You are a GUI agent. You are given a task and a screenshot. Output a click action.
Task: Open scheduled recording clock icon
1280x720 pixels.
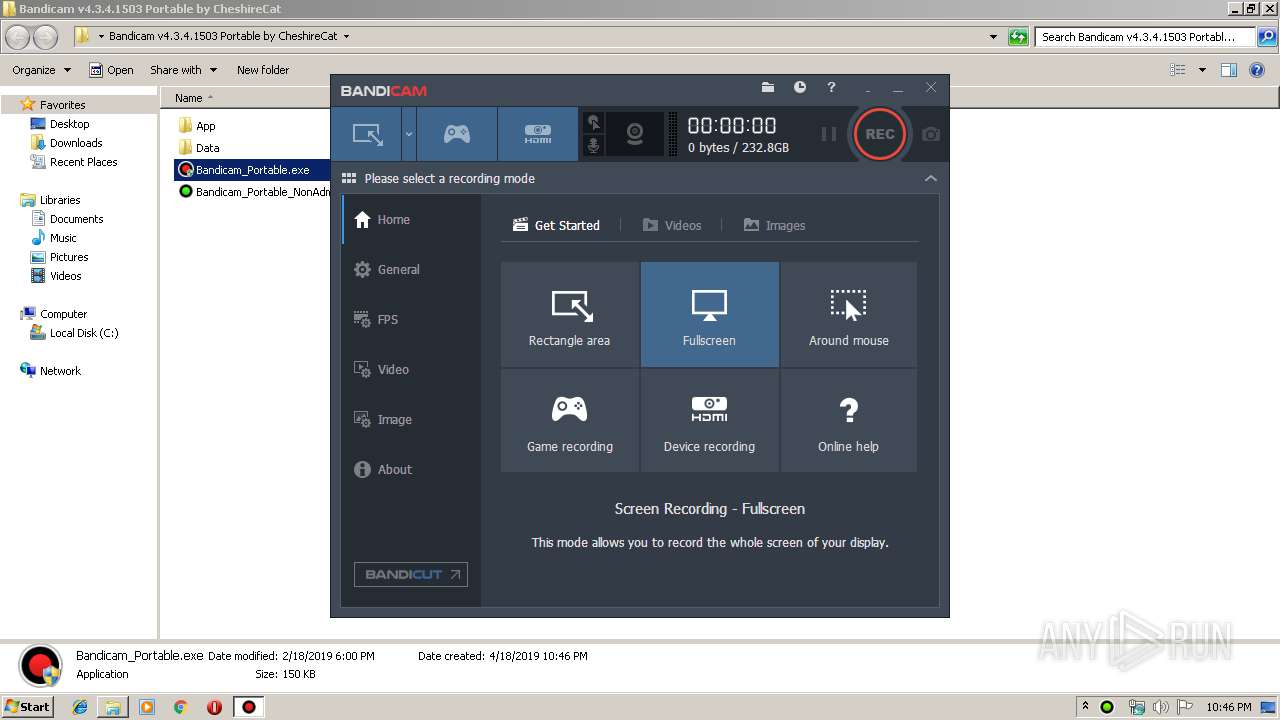coord(800,88)
